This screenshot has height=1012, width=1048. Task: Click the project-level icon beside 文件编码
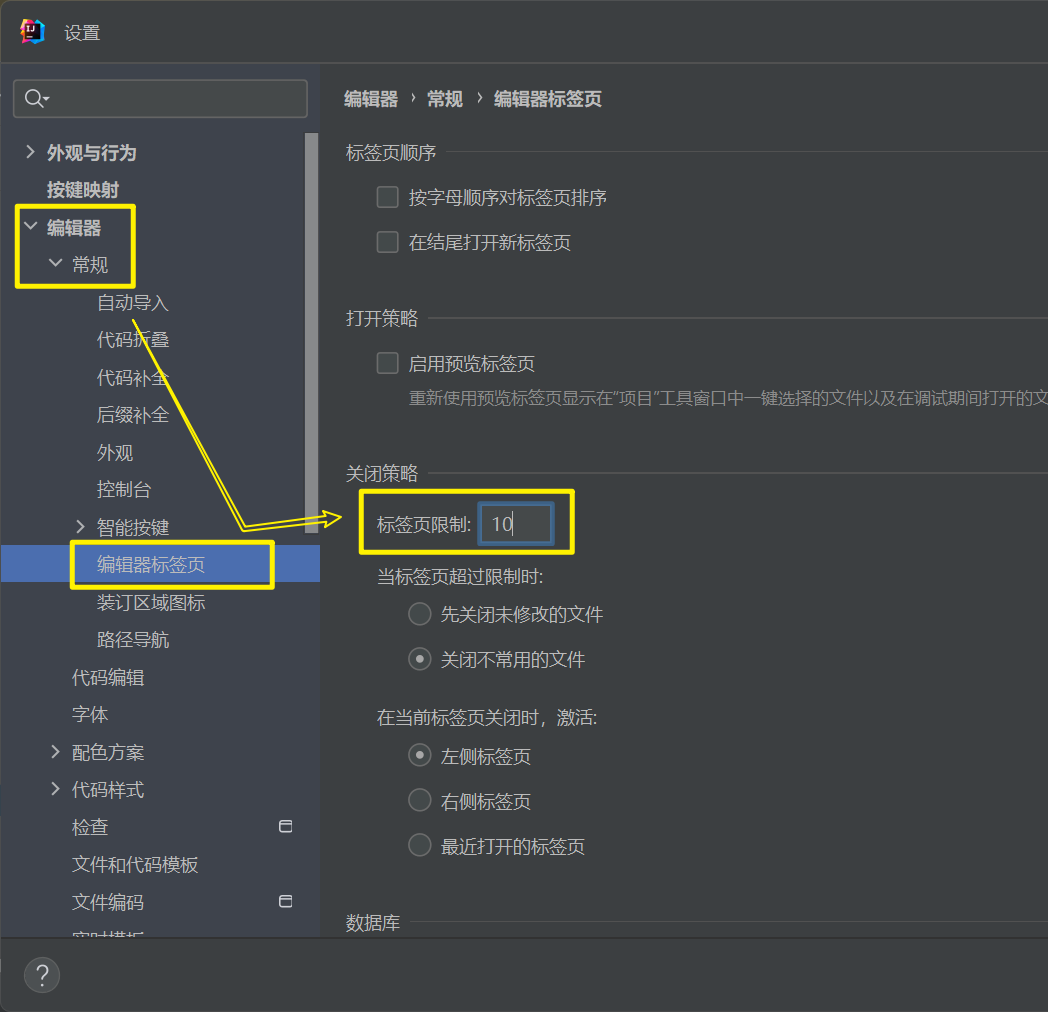click(285, 901)
